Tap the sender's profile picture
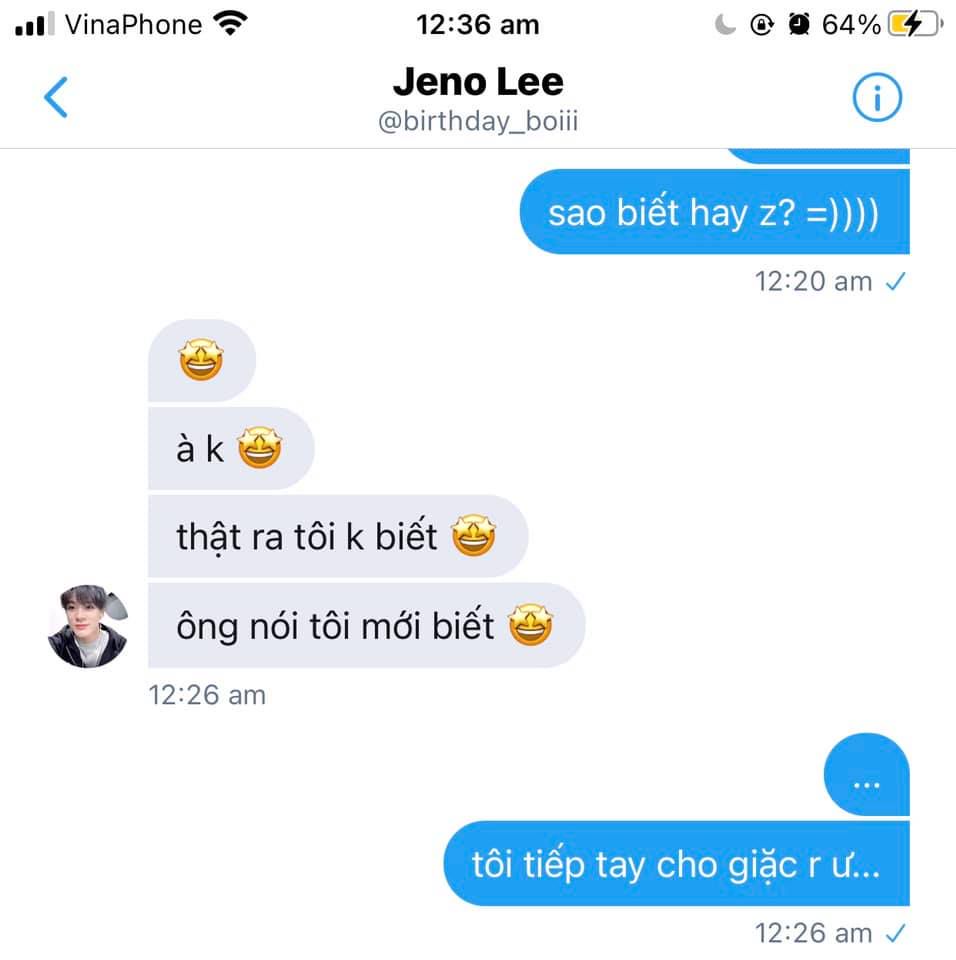The height and width of the screenshot is (960, 956). point(88,626)
